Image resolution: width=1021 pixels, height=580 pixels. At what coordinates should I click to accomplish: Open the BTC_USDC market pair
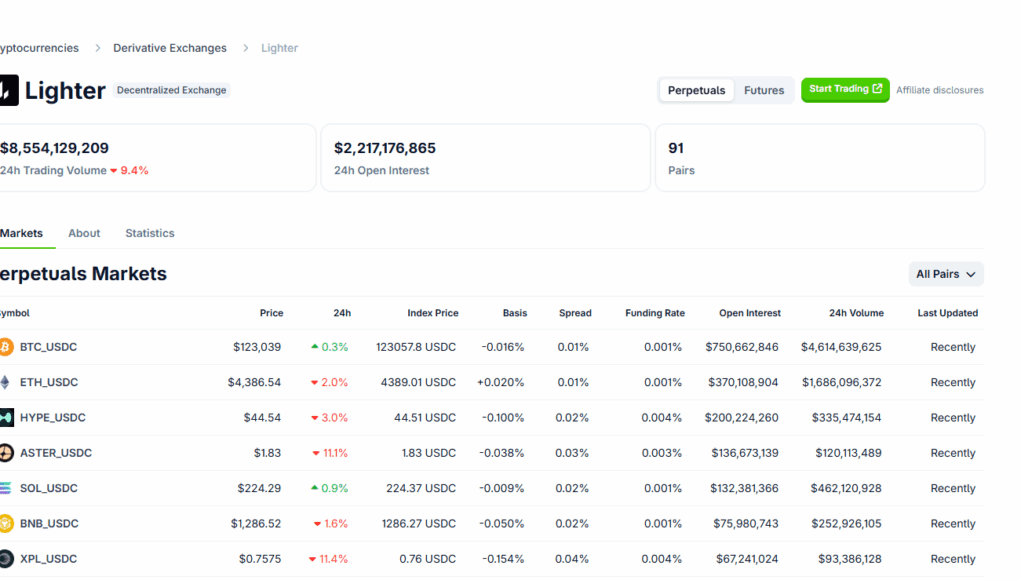coord(48,347)
